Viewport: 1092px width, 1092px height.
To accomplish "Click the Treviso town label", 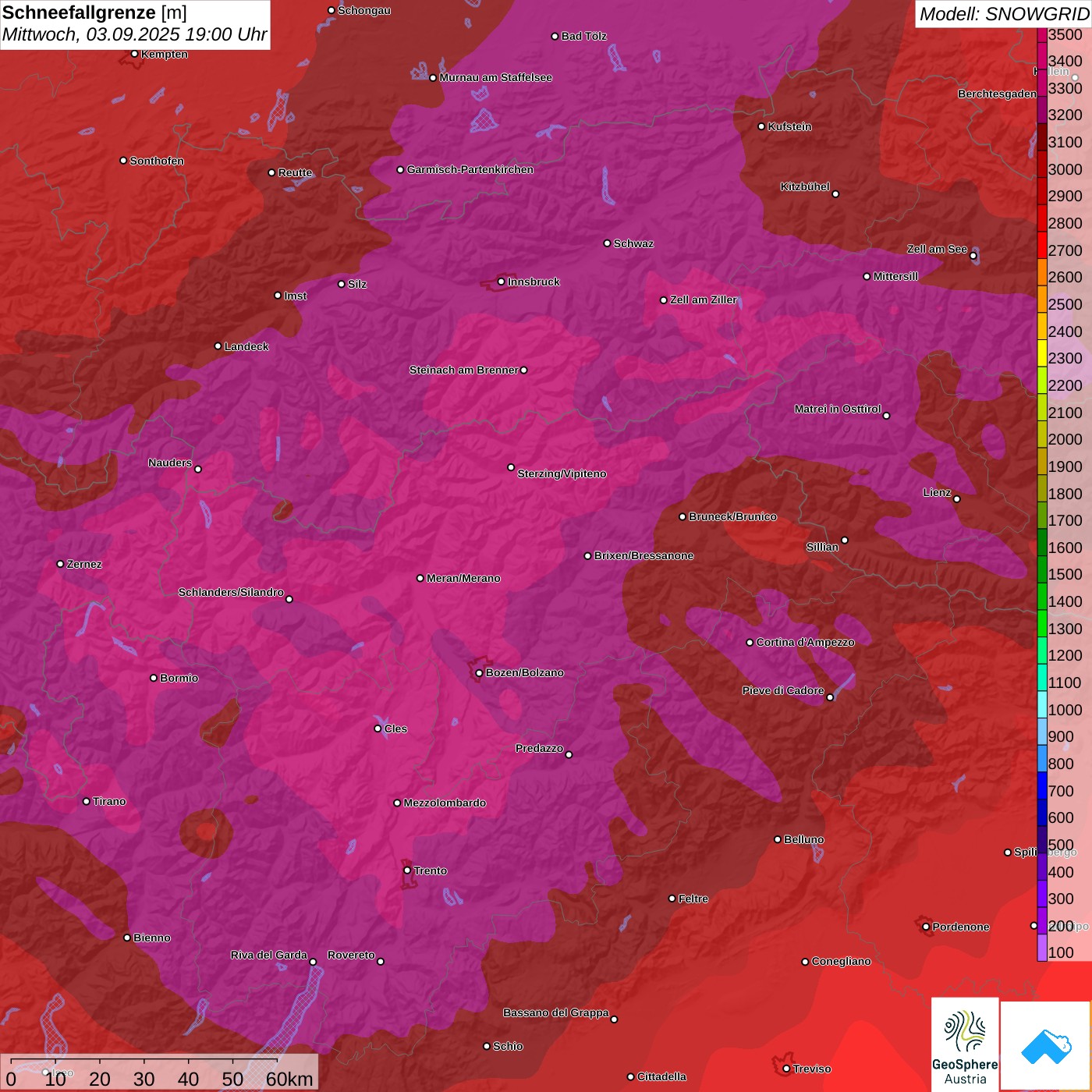I will point(812,1069).
